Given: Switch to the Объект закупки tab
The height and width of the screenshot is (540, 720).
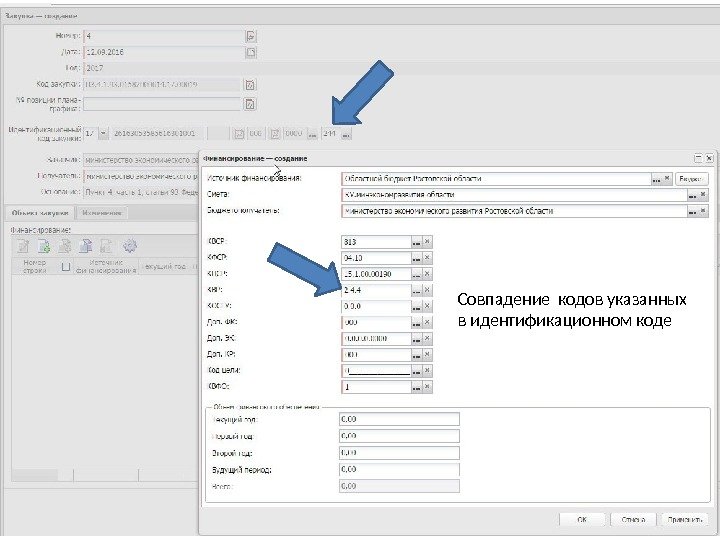Looking at the screenshot, I should point(40,213).
